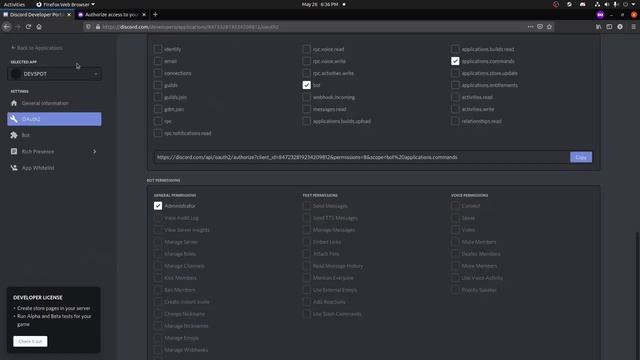
Task: Open a new tab with the plus icon
Action: coord(155,14)
